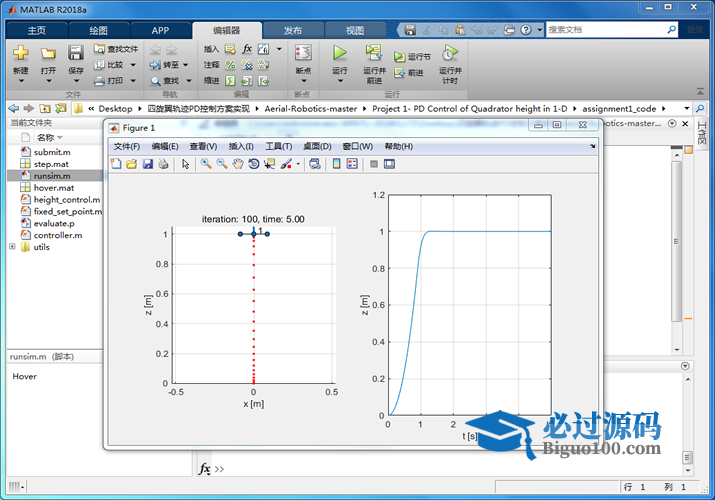Screen dimensions: 715x500
Task: Open Insert 插入(I) menu in Figure
Action: (241, 146)
